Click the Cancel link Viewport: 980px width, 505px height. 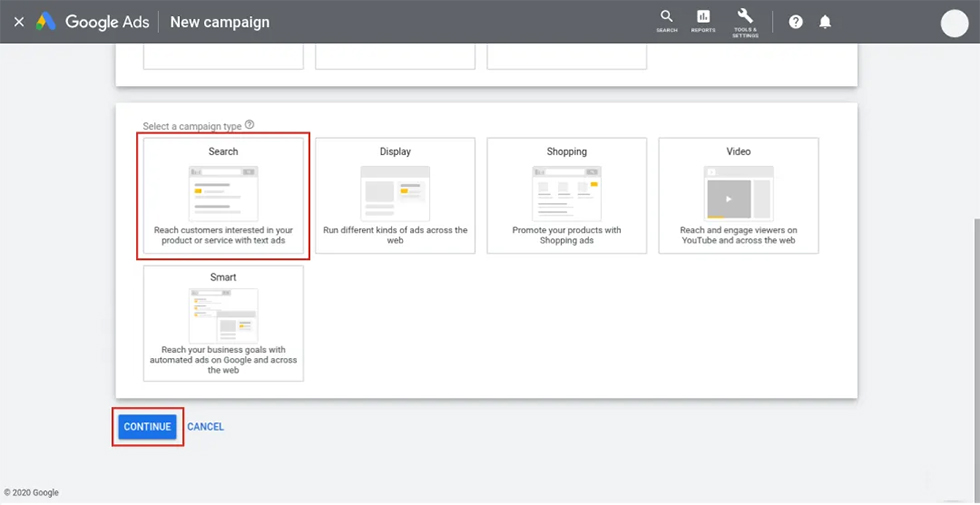206,427
